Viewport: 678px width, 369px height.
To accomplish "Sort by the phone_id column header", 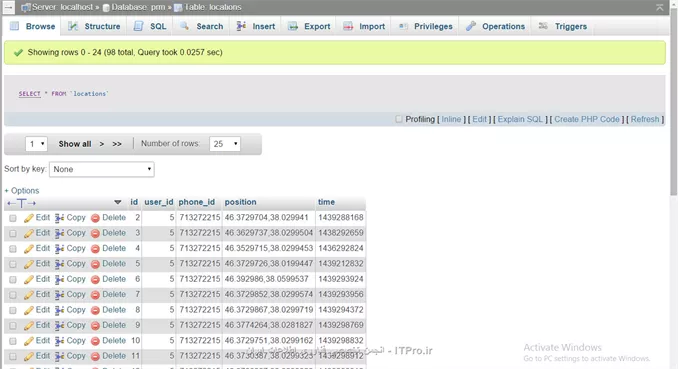I will [196, 202].
